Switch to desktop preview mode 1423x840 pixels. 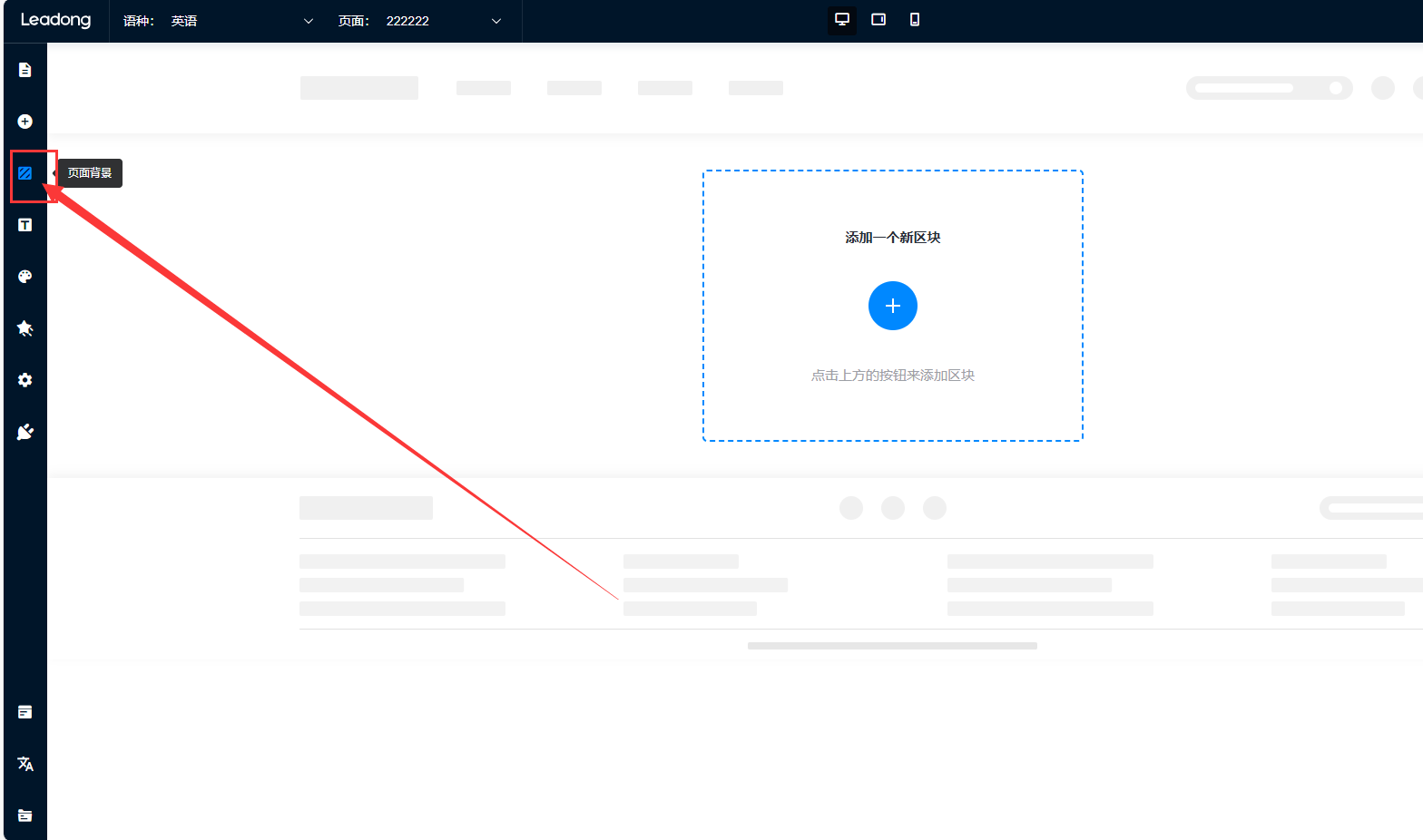(842, 20)
